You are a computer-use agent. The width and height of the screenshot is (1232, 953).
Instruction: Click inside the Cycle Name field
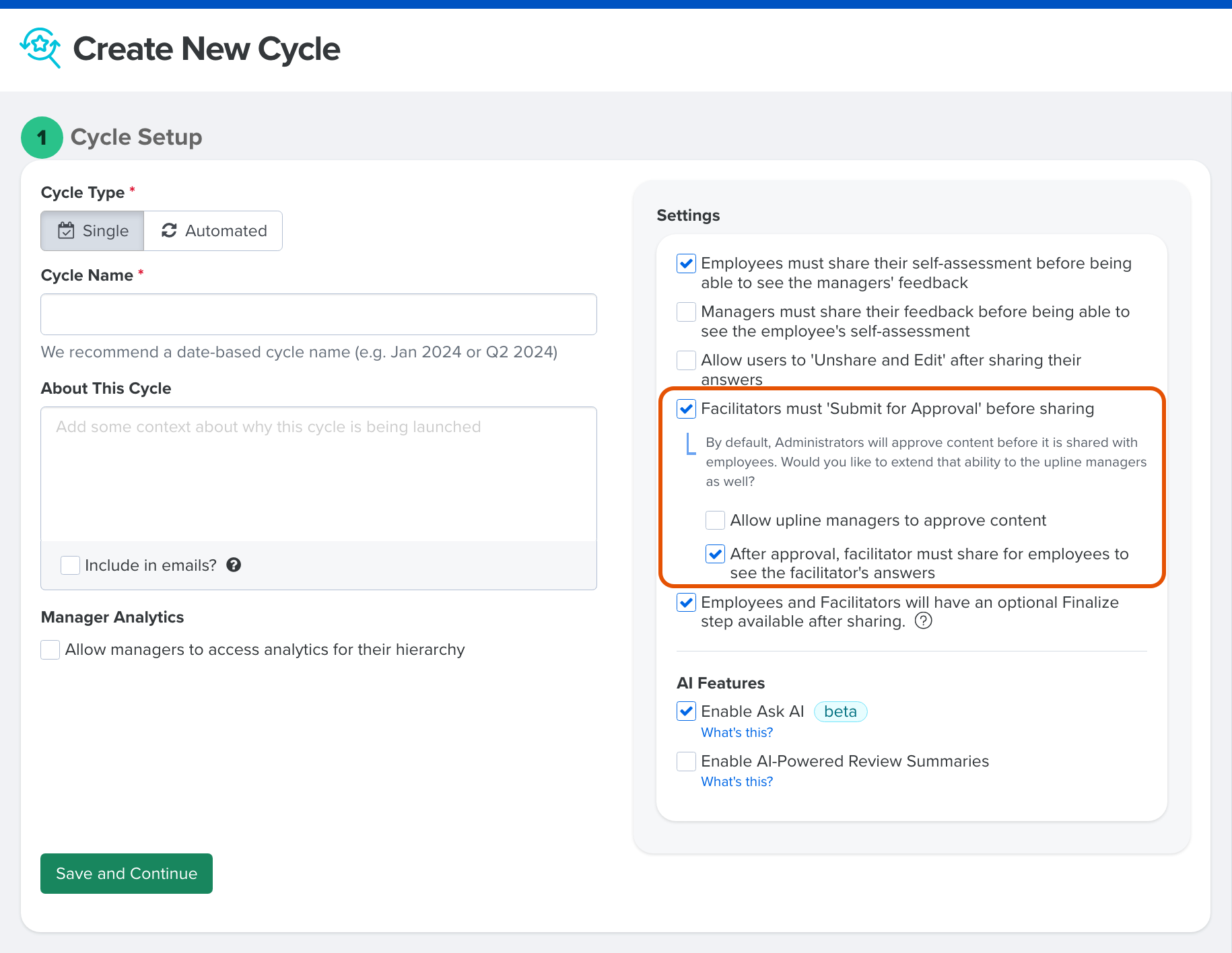point(318,314)
